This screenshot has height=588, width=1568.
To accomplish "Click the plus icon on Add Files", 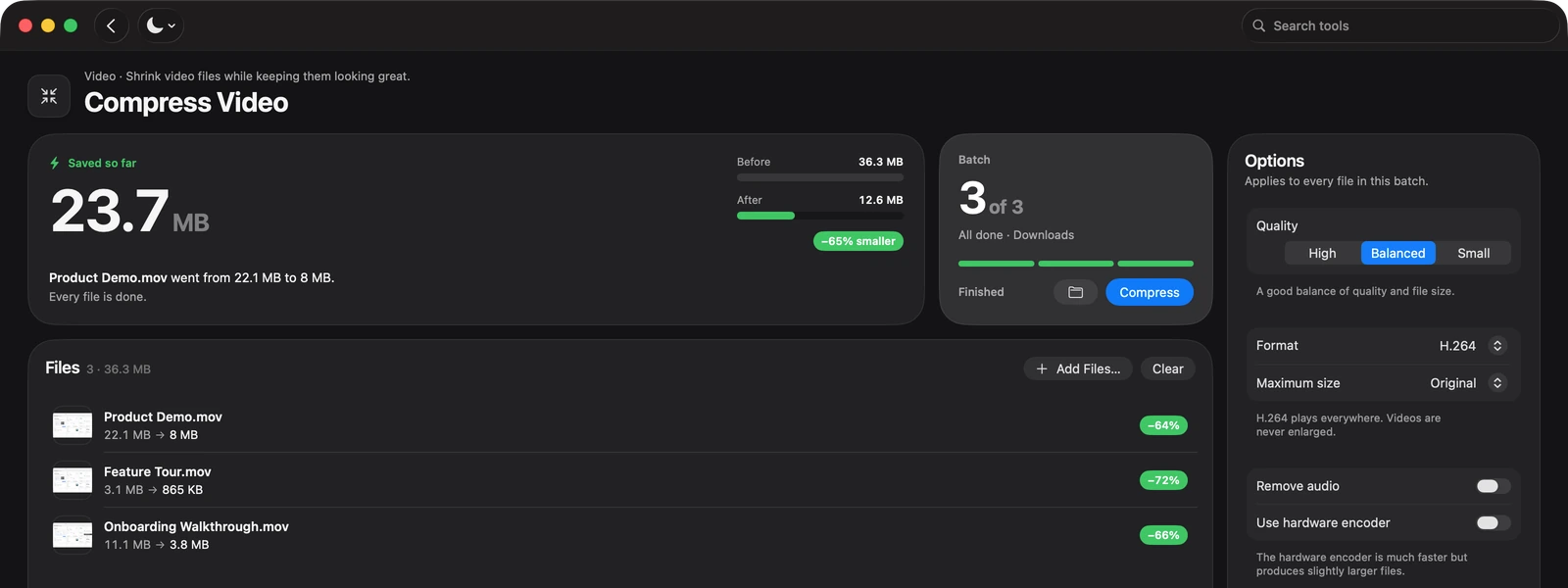I will click(x=1042, y=368).
